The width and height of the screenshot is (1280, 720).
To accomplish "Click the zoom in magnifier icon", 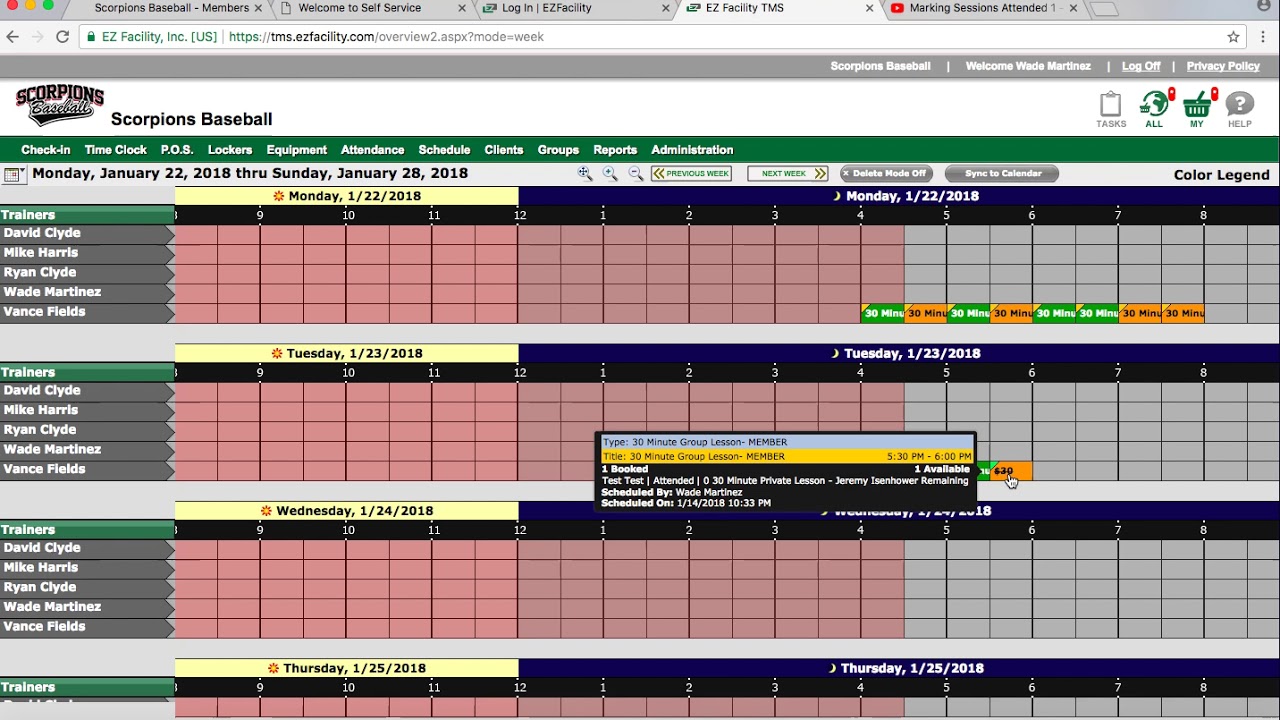I will [610, 174].
